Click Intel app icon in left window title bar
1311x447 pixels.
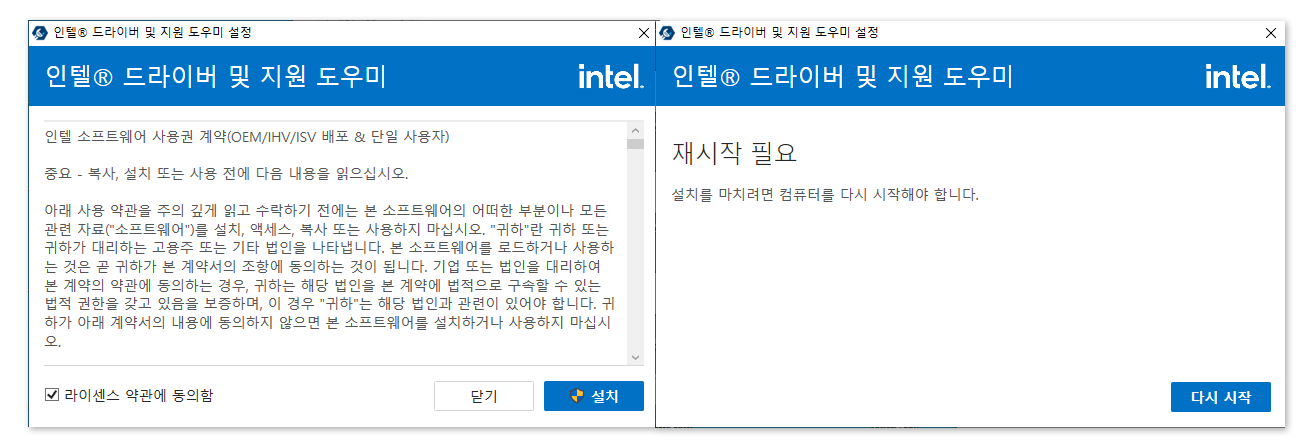click(40, 32)
